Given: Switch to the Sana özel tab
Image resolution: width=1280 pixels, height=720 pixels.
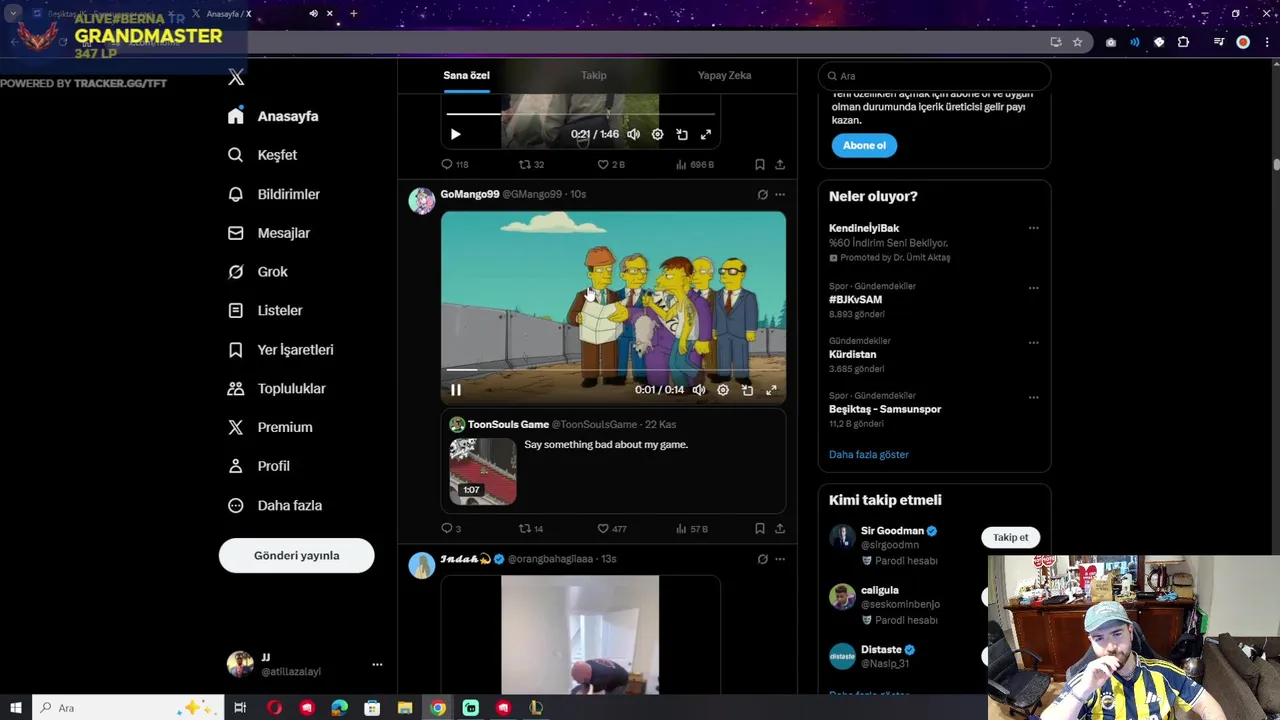Looking at the screenshot, I should click(x=466, y=75).
